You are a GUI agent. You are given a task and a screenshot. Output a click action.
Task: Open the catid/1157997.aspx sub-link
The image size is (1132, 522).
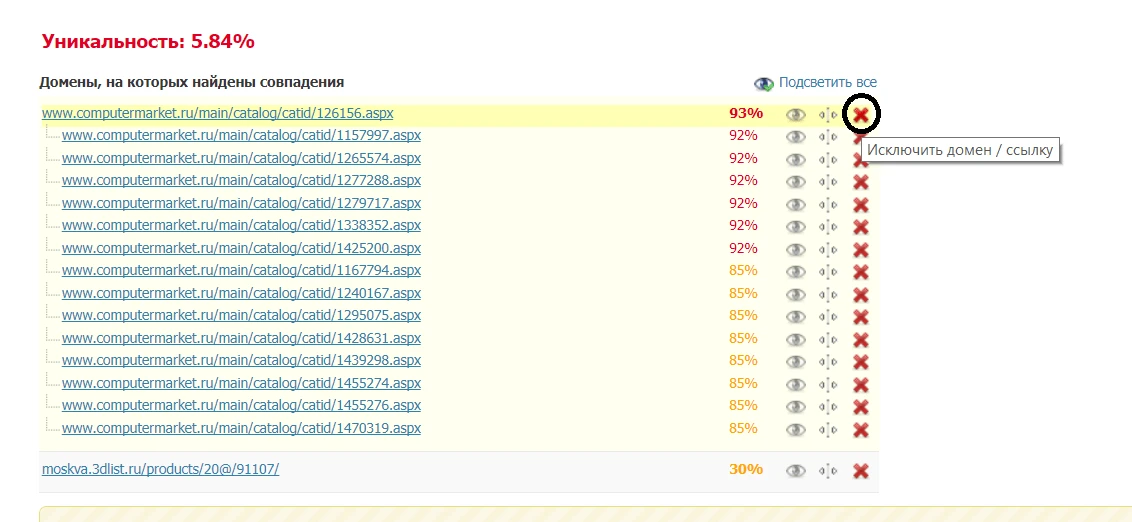tap(241, 135)
